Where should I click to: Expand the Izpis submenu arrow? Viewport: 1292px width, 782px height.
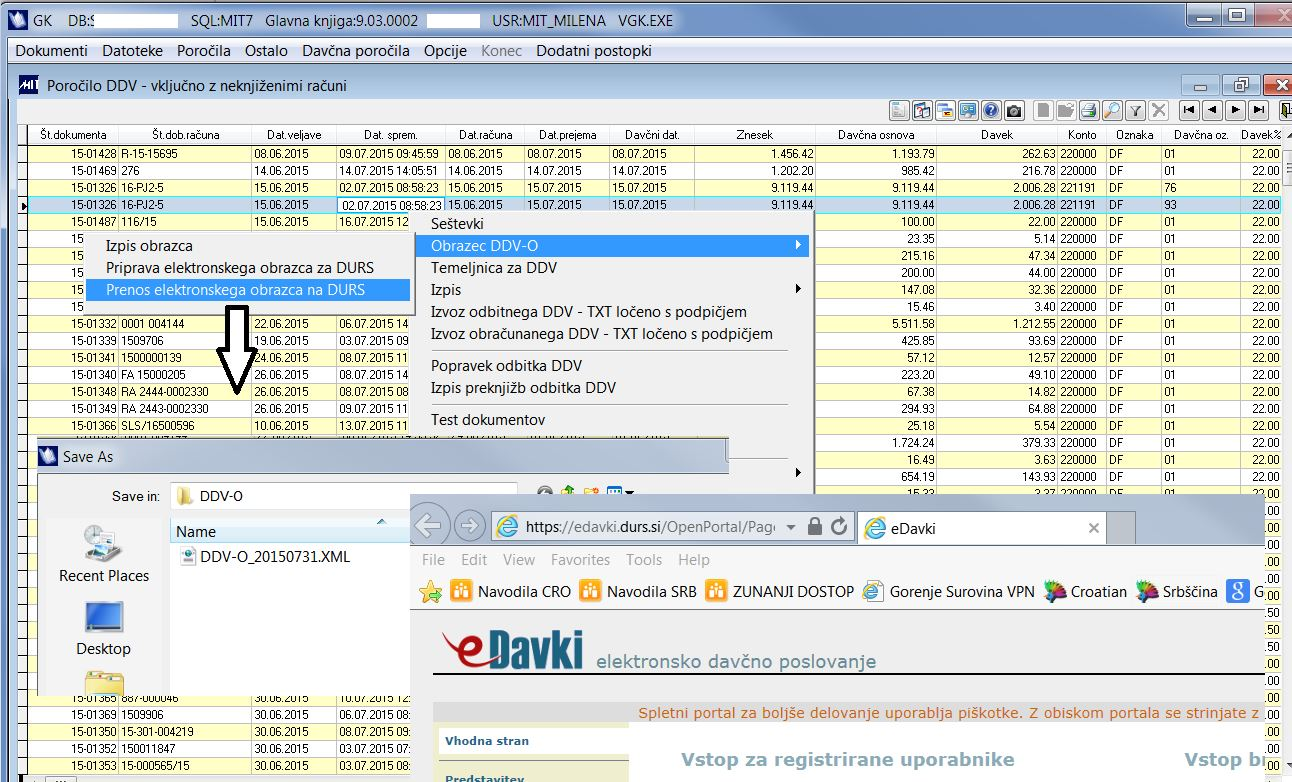797,289
